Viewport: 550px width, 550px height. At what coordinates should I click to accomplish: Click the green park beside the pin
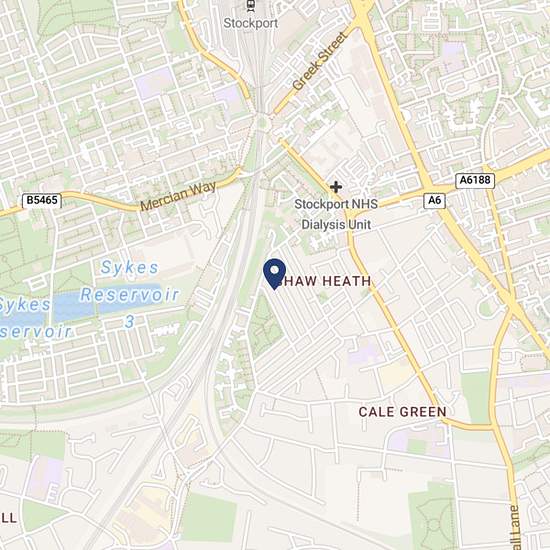[x=266, y=326]
